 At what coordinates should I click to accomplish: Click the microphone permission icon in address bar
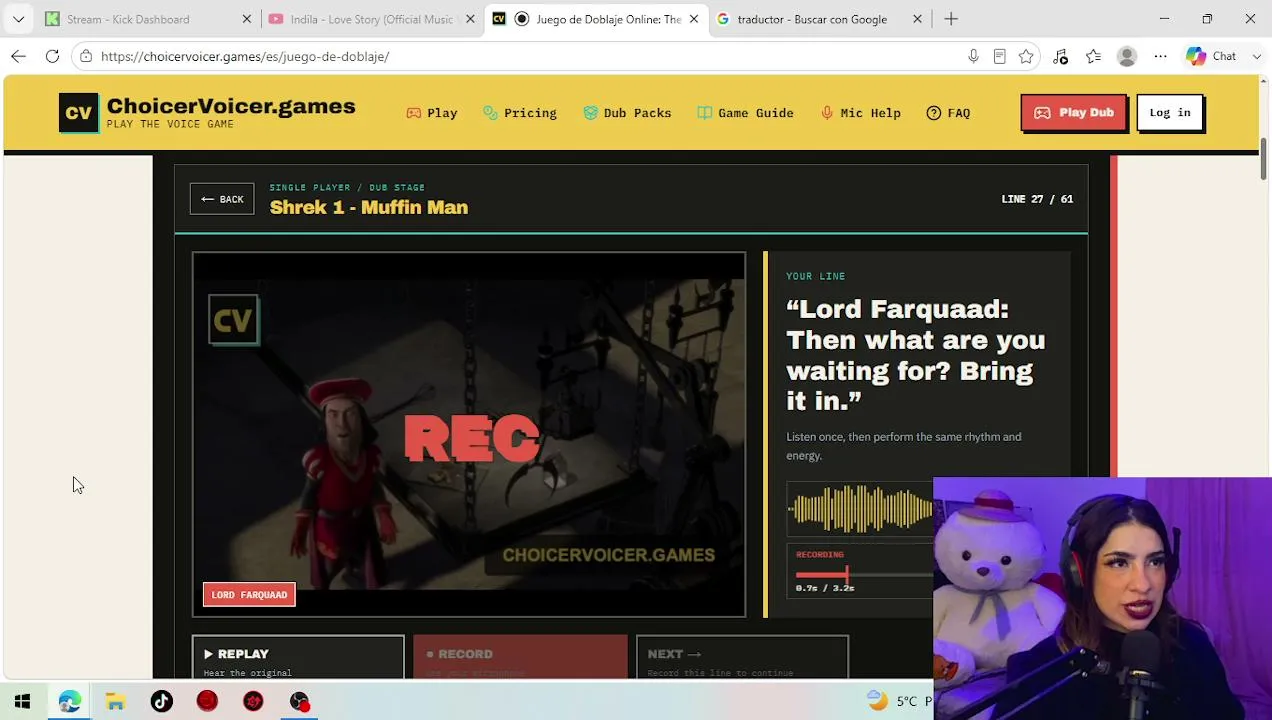point(973,56)
